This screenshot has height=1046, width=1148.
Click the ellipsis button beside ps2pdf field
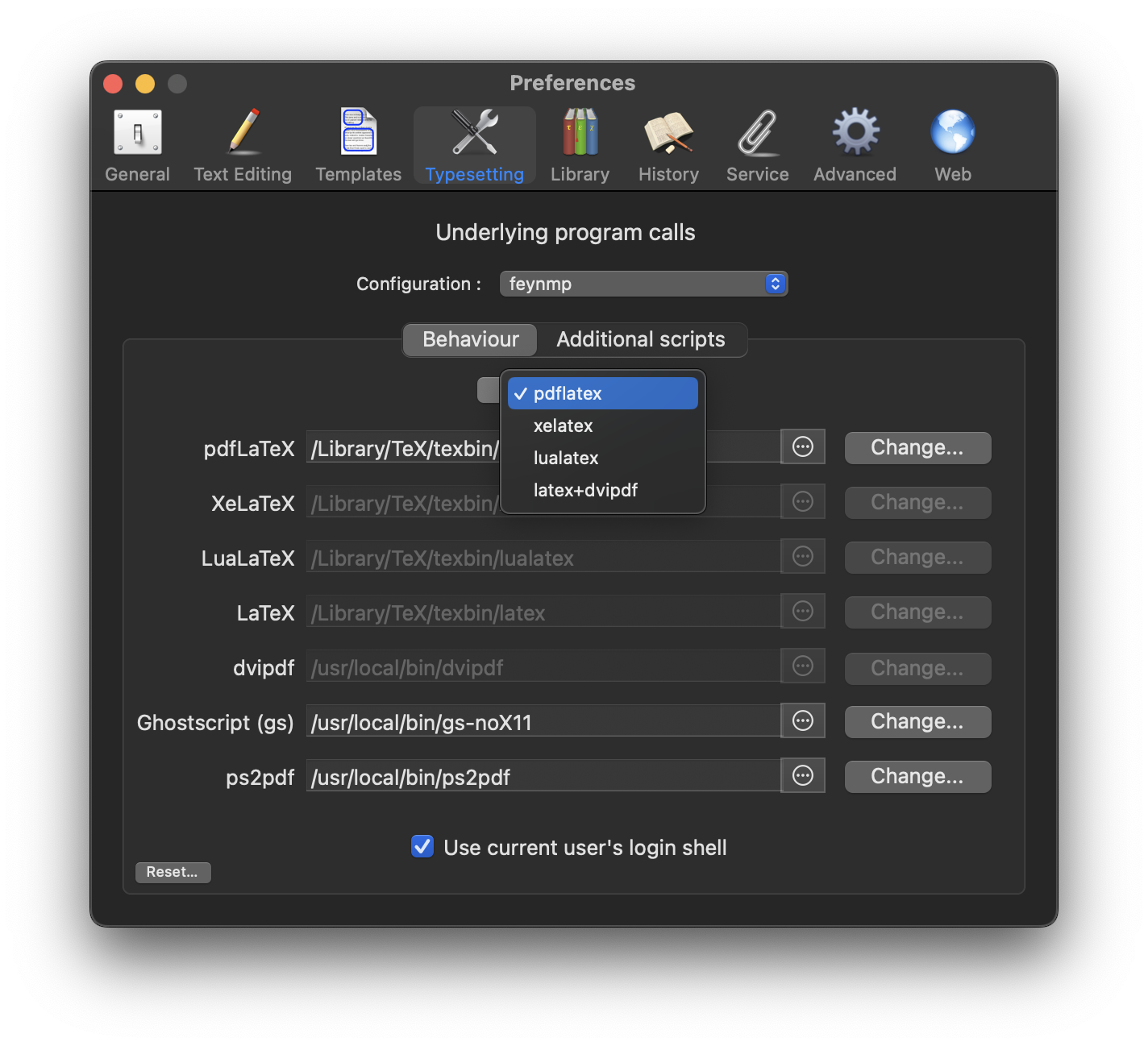[x=802, y=775]
